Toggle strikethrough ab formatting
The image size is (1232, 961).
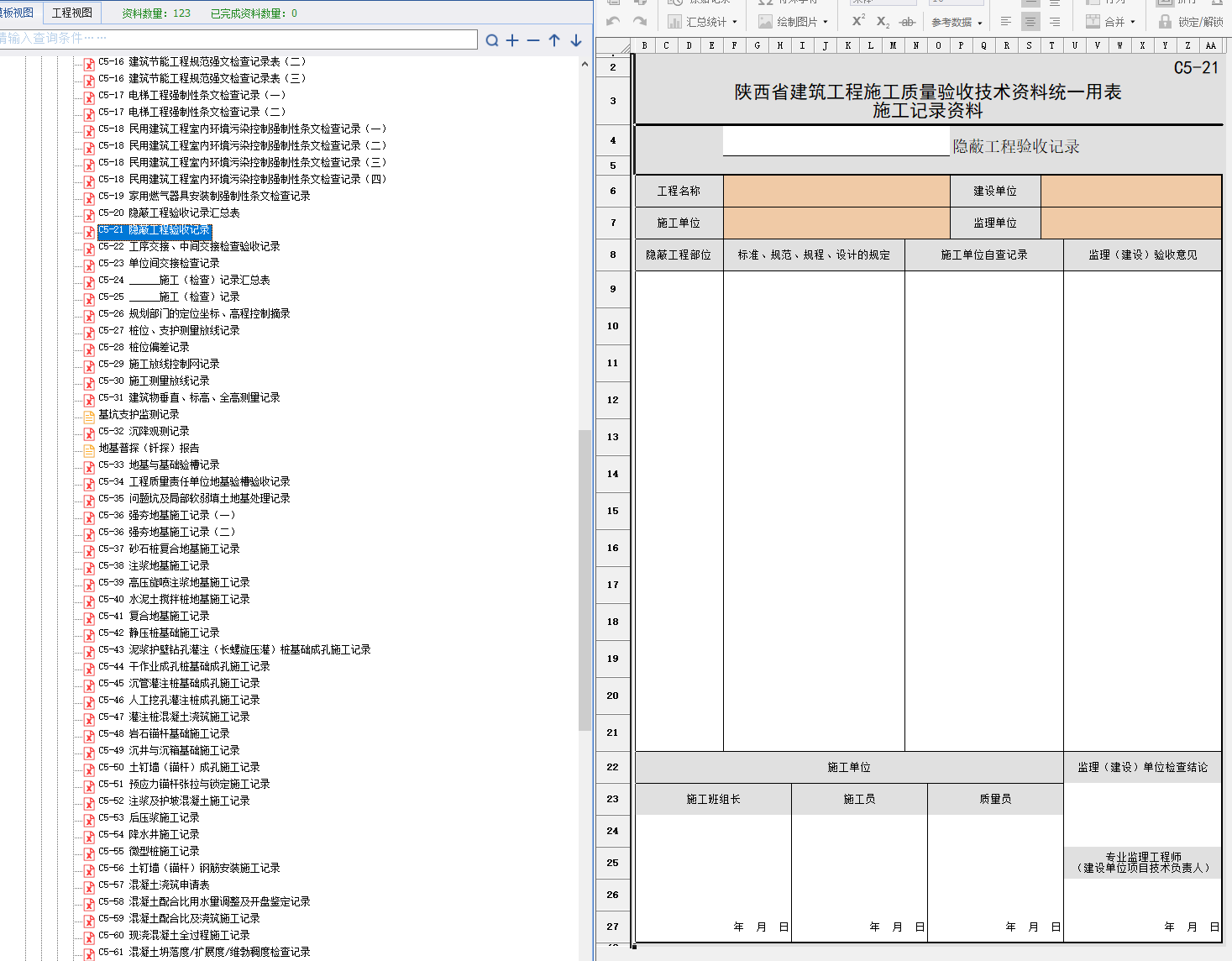coord(907,22)
